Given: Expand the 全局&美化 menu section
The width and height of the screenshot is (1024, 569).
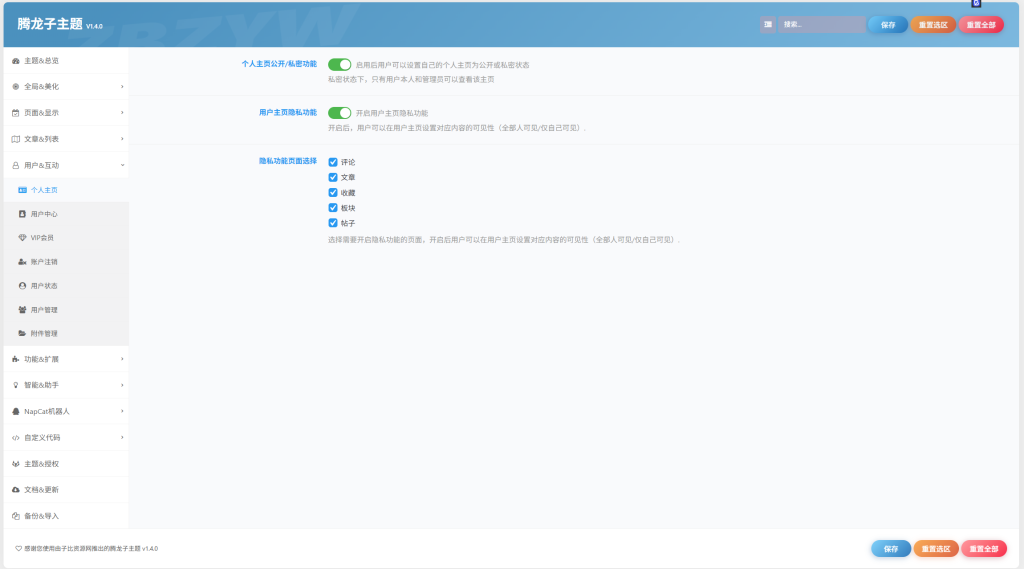Looking at the screenshot, I should click(66, 86).
